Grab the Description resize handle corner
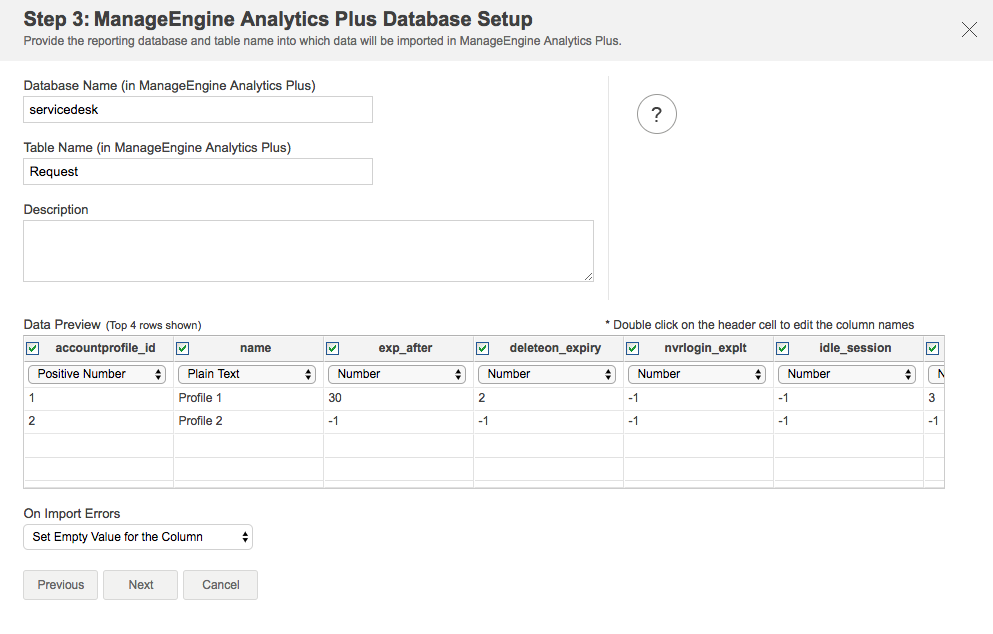This screenshot has height=634, width=993. click(x=588, y=276)
